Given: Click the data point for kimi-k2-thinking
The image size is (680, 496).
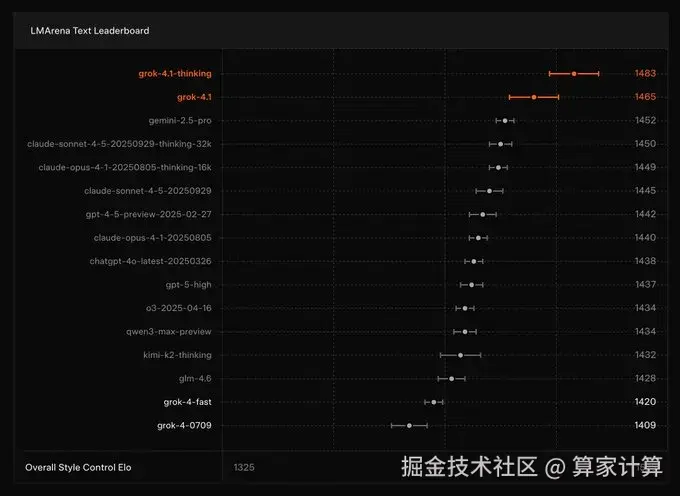Looking at the screenshot, I should click(x=461, y=355).
